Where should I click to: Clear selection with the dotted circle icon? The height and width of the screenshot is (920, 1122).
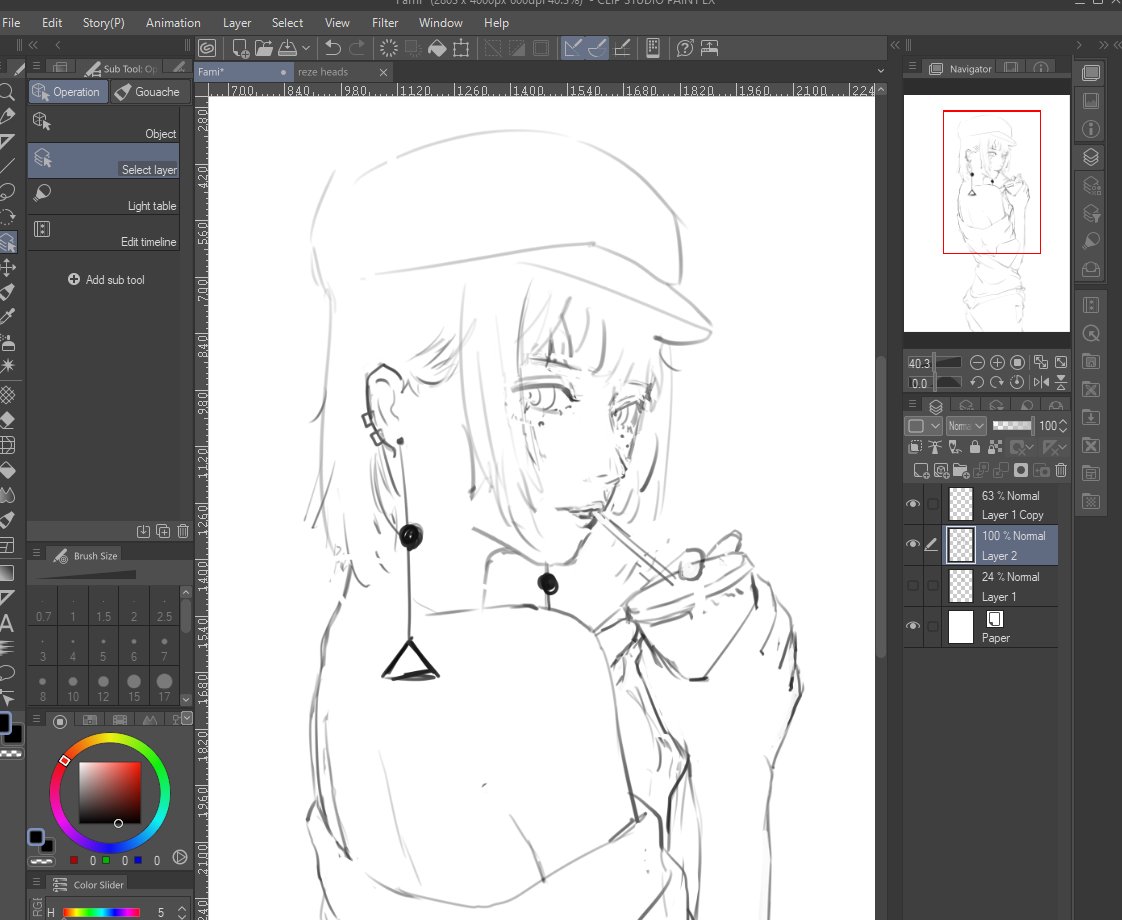click(x=389, y=48)
